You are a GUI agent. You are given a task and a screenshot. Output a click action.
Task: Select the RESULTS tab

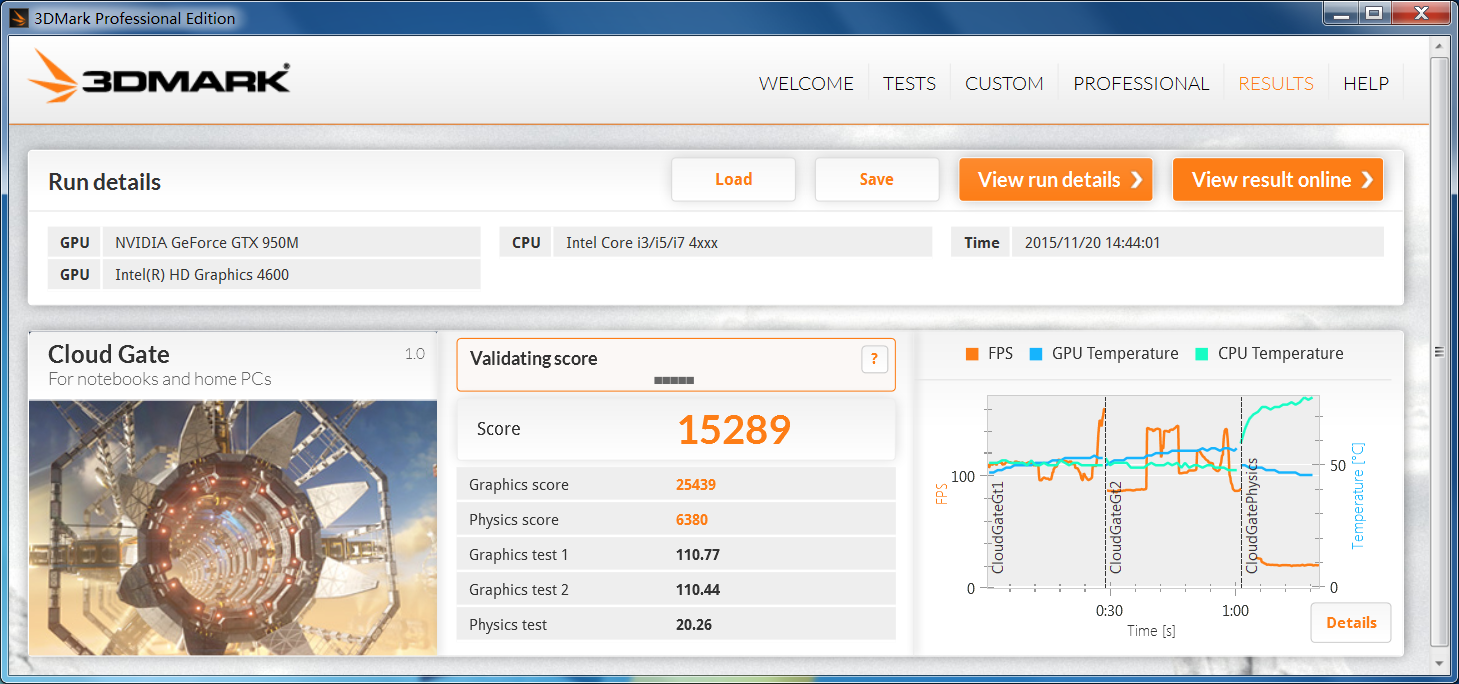click(x=1276, y=84)
